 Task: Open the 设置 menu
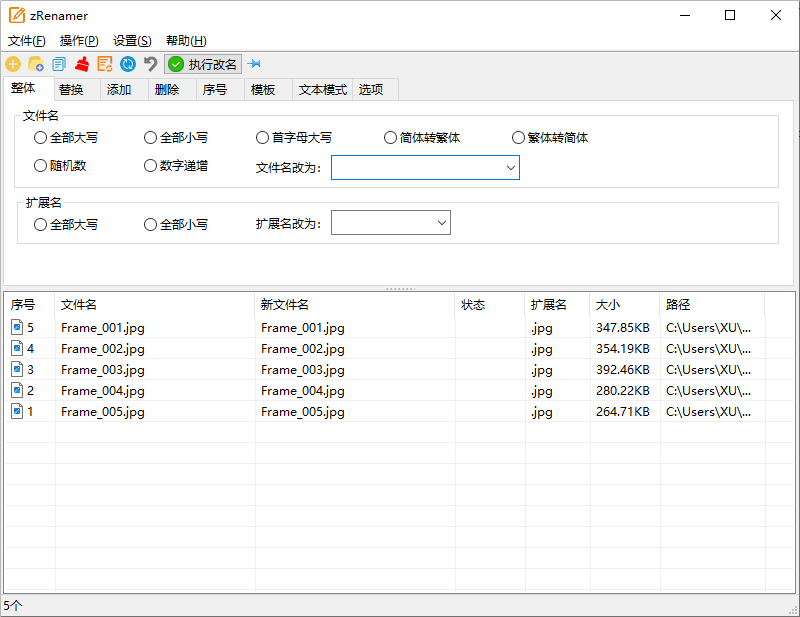coord(130,40)
